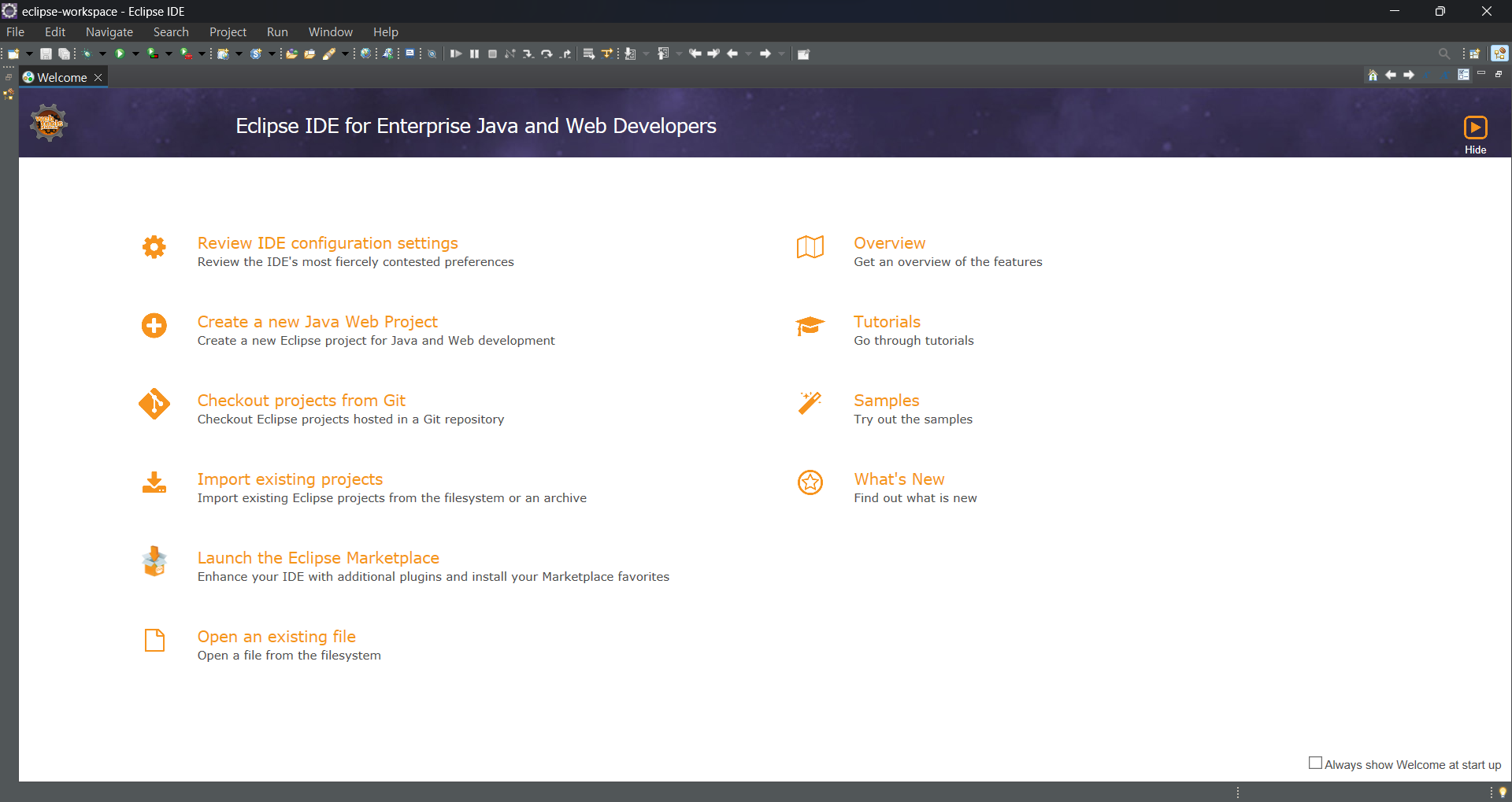
Task: Click the Resume debug icon
Action: pyautogui.click(x=456, y=54)
